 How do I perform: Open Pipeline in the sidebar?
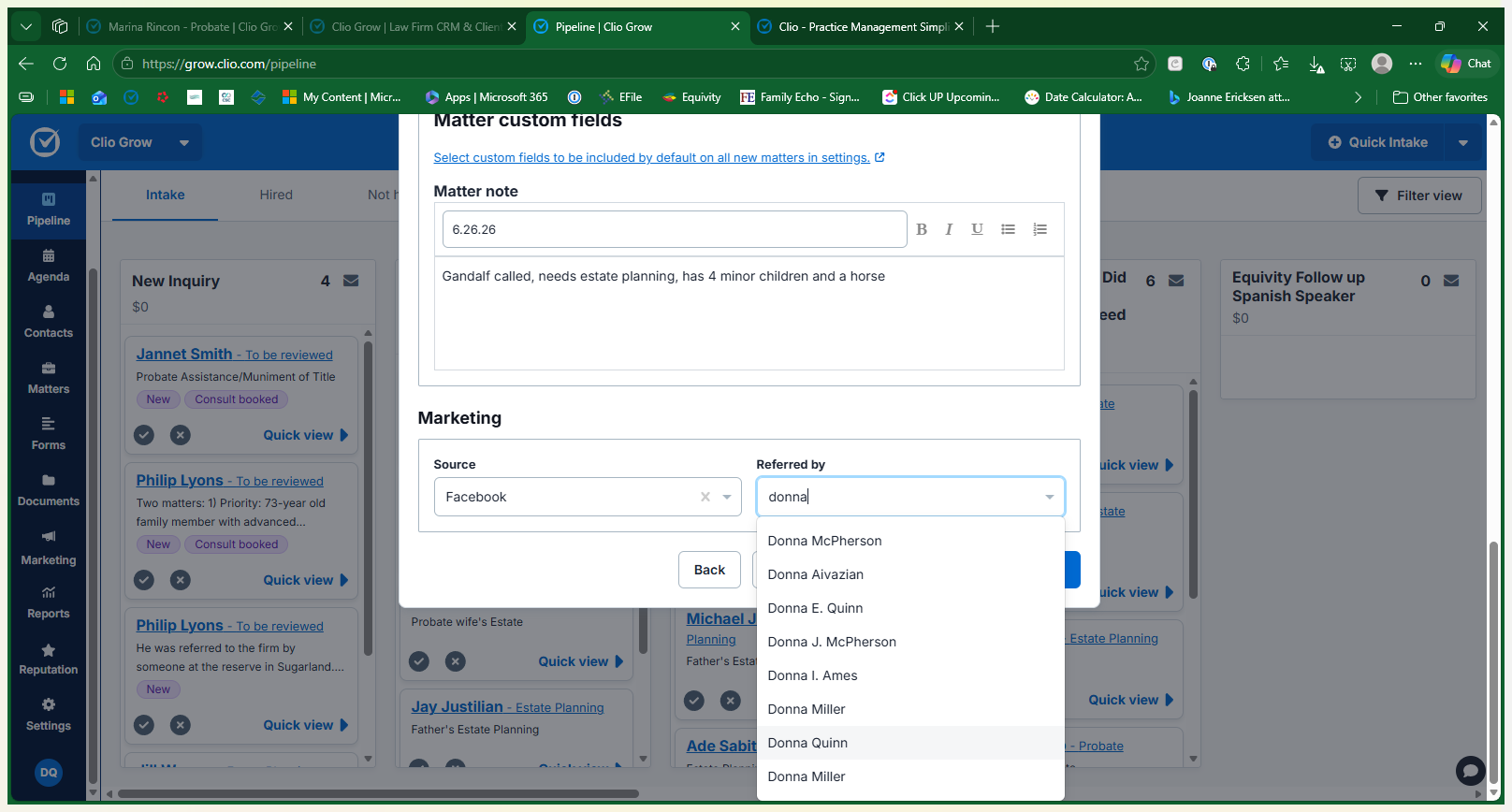49,210
